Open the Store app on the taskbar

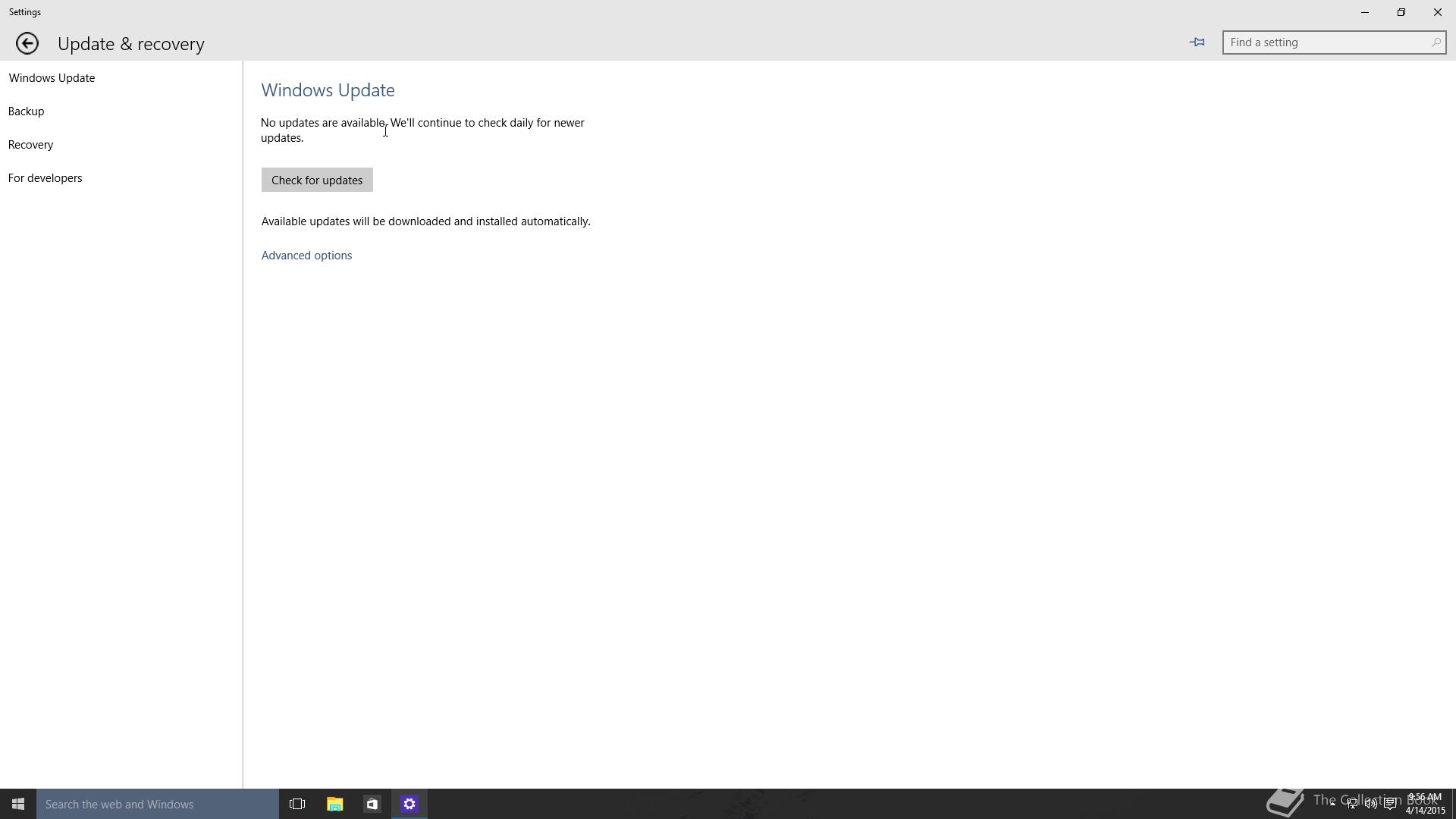[x=372, y=804]
